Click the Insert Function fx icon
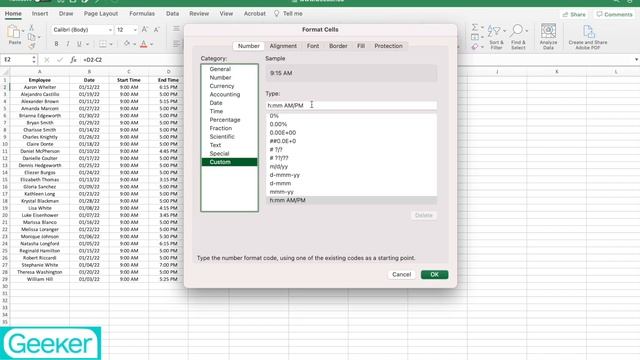The height and width of the screenshot is (360, 640). click(x=73, y=60)
